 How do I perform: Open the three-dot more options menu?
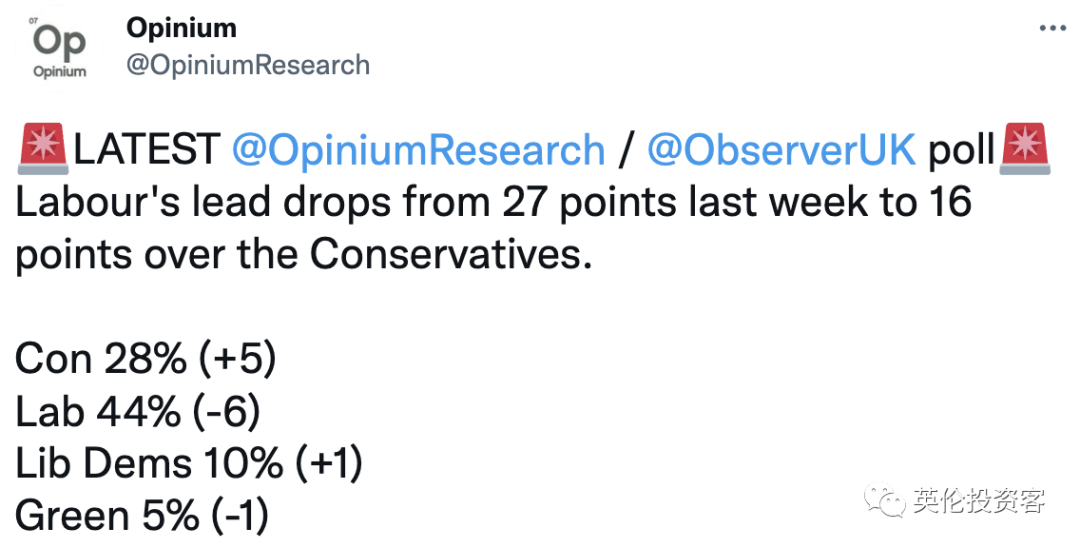pyautogui.click(x=1052, y=28)
